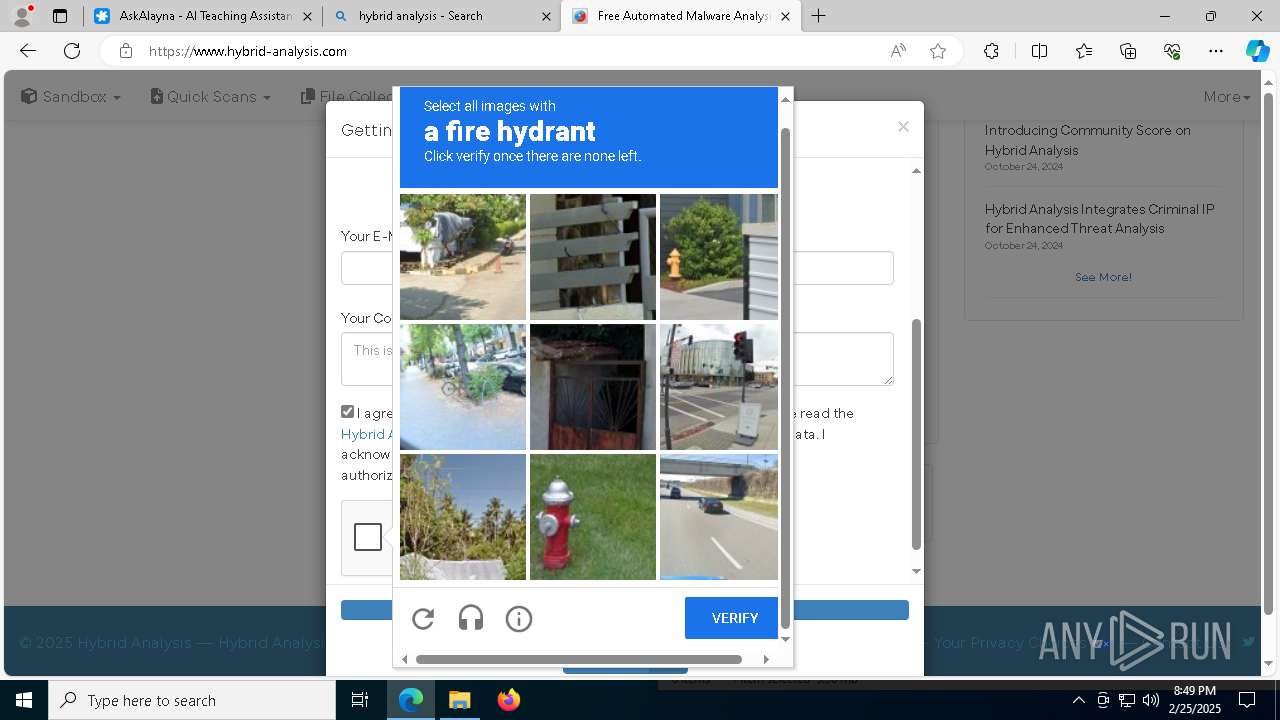The height and width of the screenshot is (720, 1280).
Task: Adjust volume from system tray
Action: (1150, 700)
